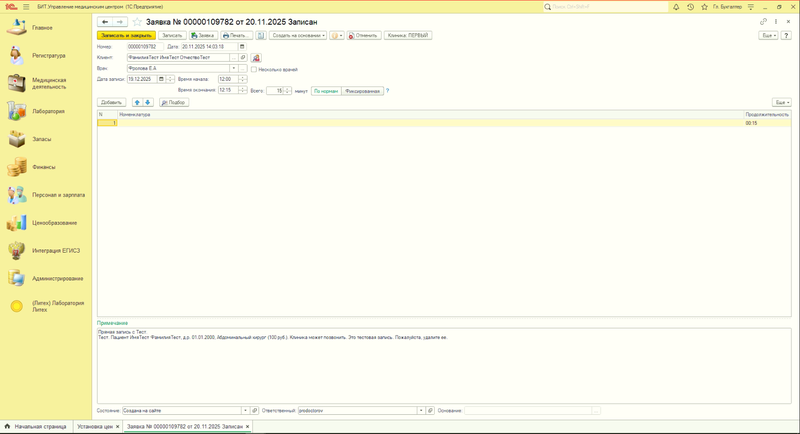Click the Записать и закрыть button
The width and height of the screenshot is (800, 434).
point(126,35)
